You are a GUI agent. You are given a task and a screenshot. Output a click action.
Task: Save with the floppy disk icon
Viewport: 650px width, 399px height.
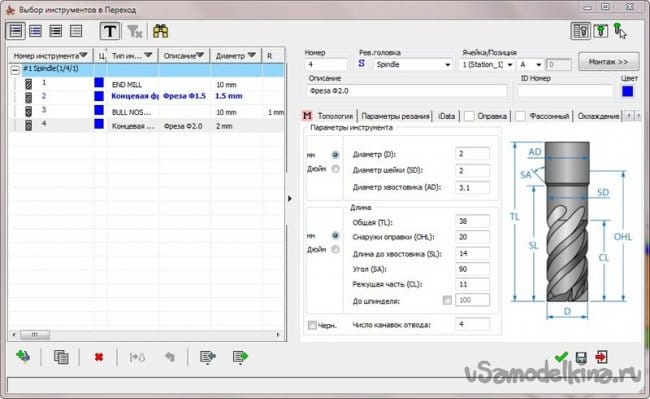tap(581, 357)
